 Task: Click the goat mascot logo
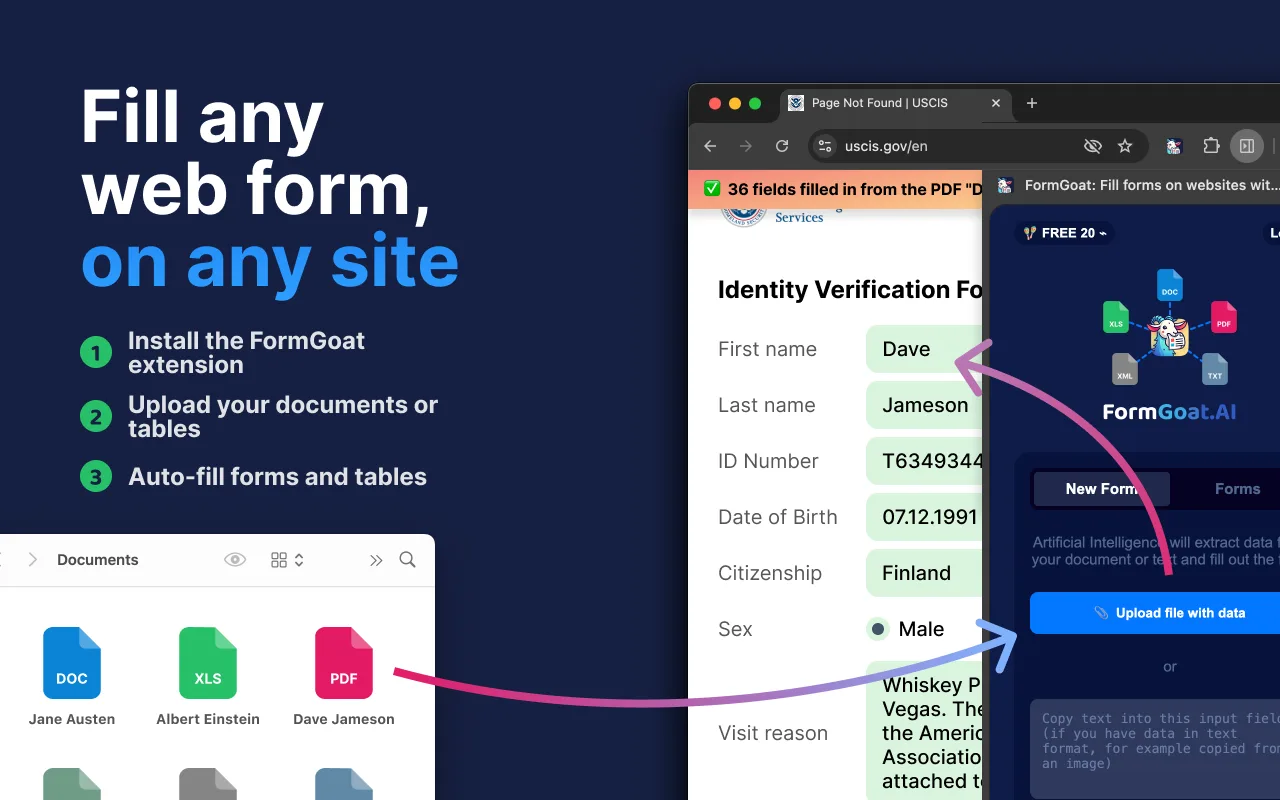coord(1168,336)
